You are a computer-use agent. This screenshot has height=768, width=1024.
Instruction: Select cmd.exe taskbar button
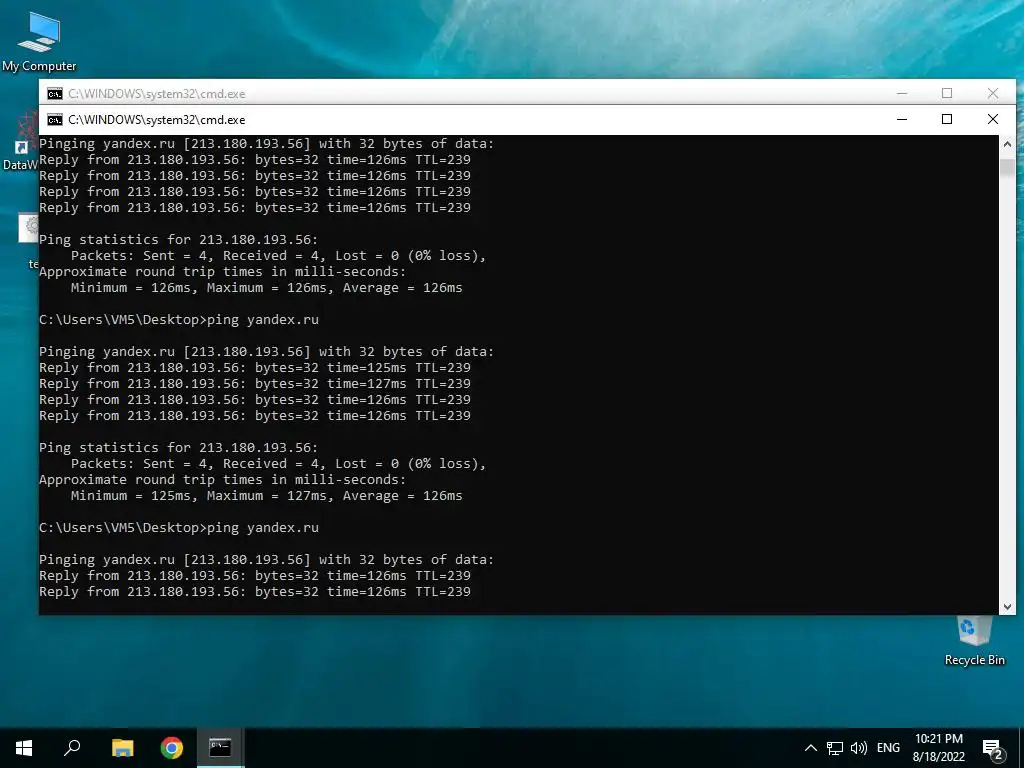220,748
